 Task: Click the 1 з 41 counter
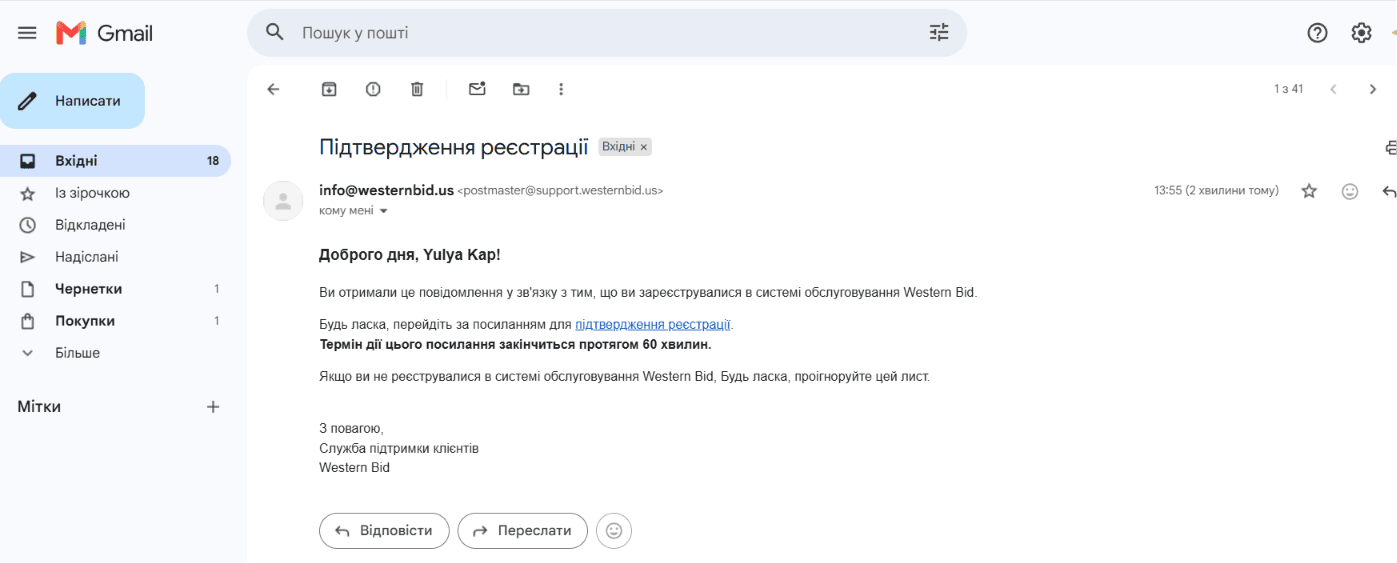click(1289, 89)
